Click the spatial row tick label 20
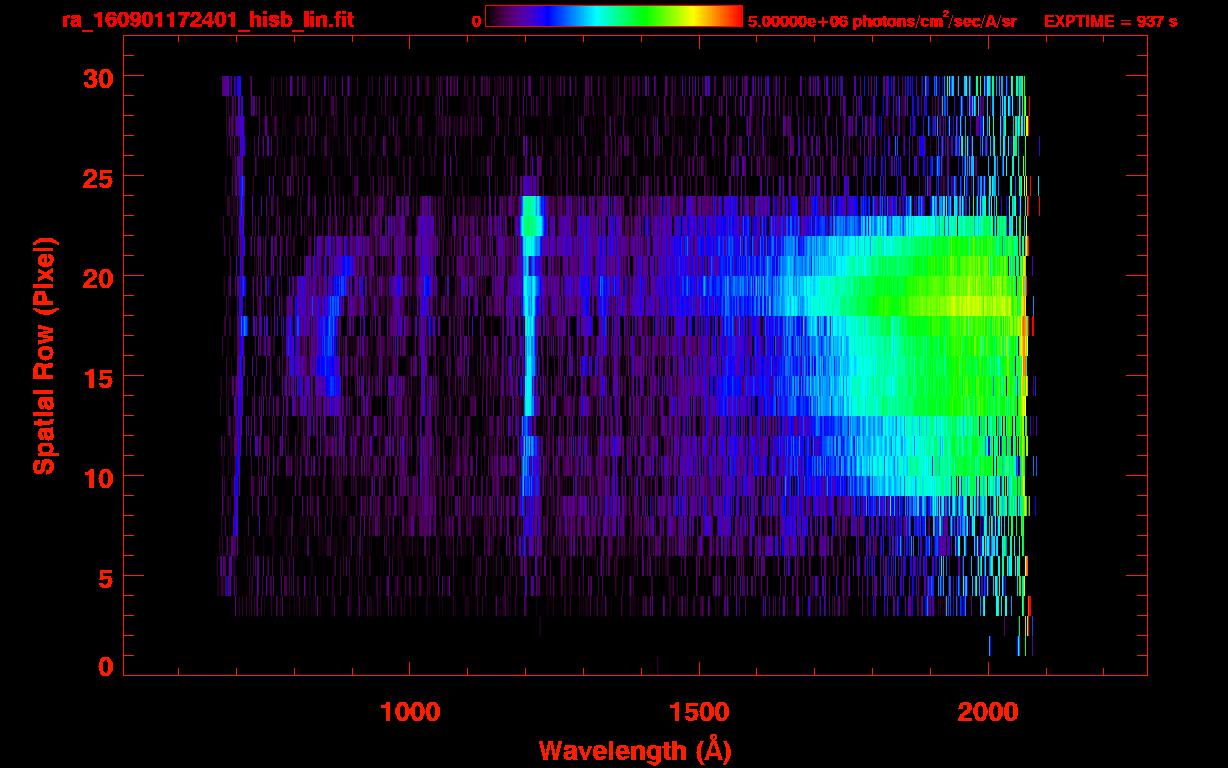This screenshot has width=1228, height=768. 98,277
